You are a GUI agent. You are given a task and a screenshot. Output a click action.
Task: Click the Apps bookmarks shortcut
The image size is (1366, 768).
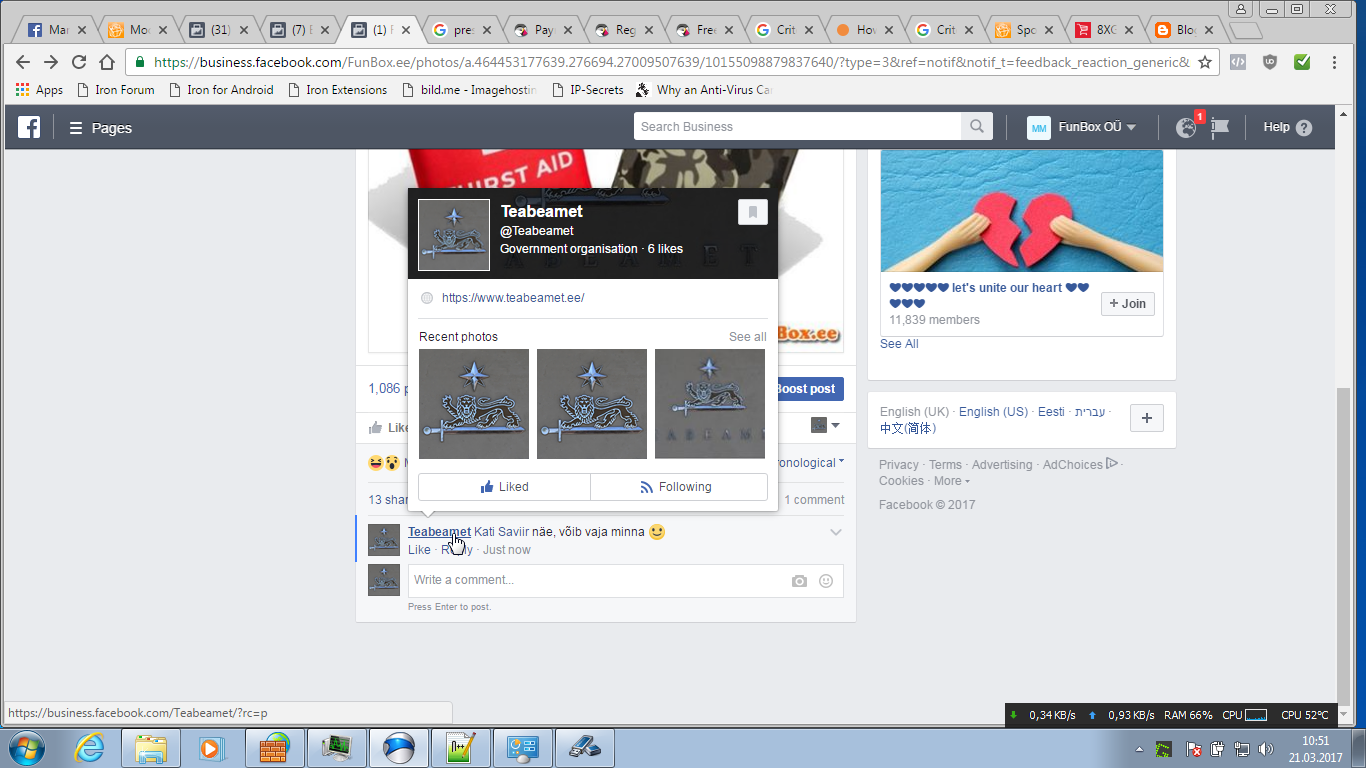point(40,90)
